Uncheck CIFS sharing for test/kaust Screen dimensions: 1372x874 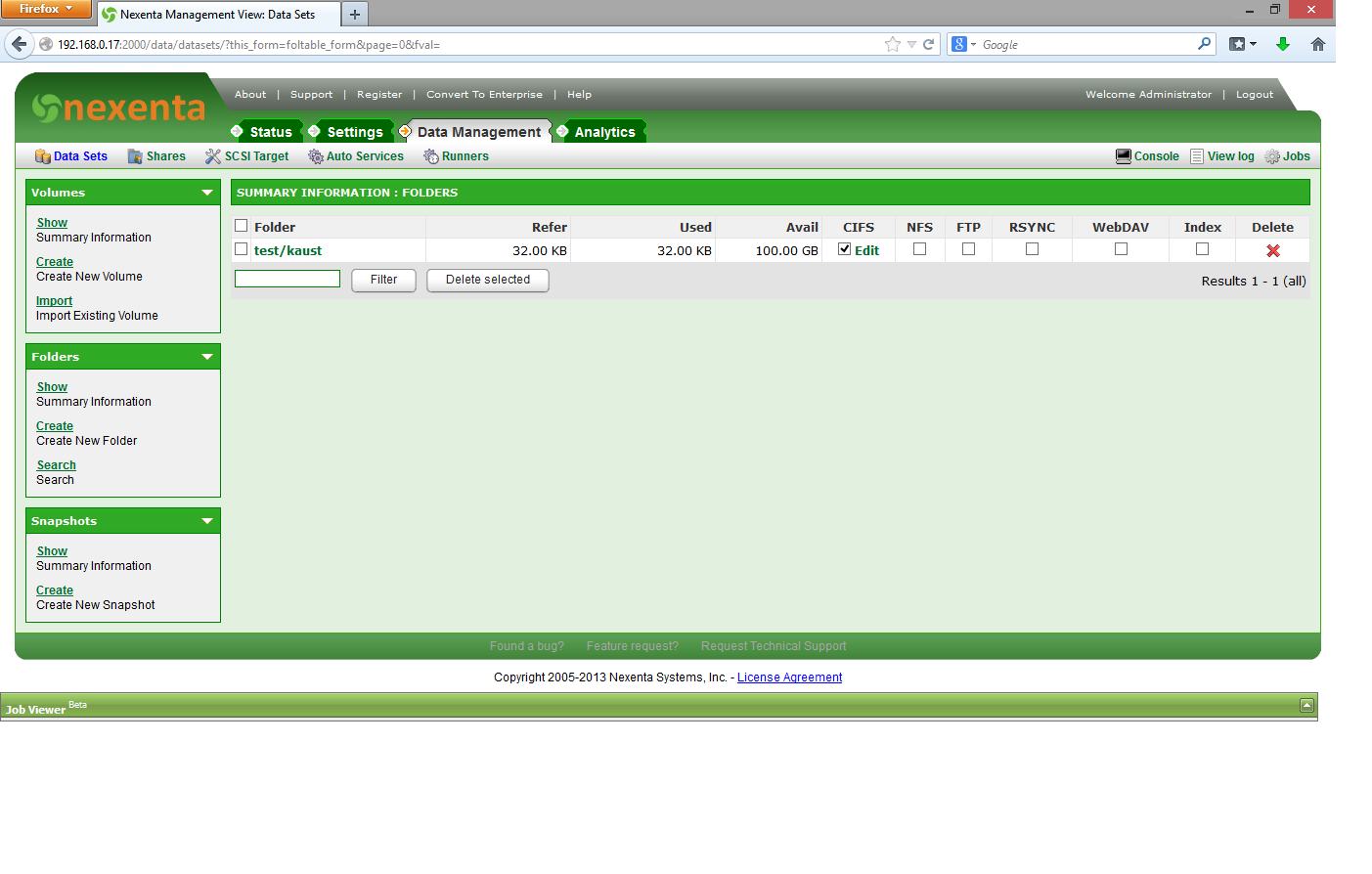click(x=845, y=249)
